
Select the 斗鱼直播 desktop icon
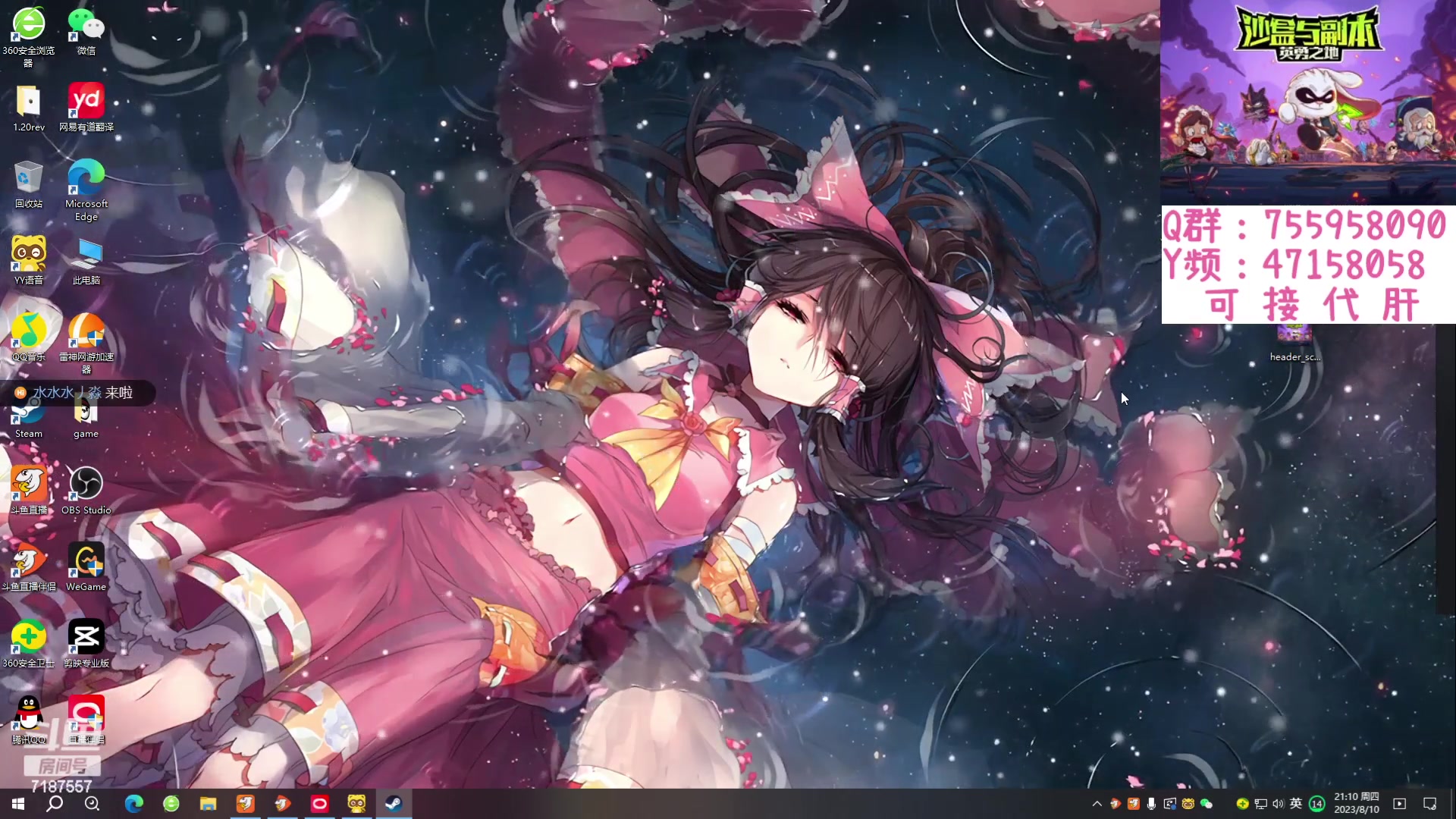(x=29, y=491)
